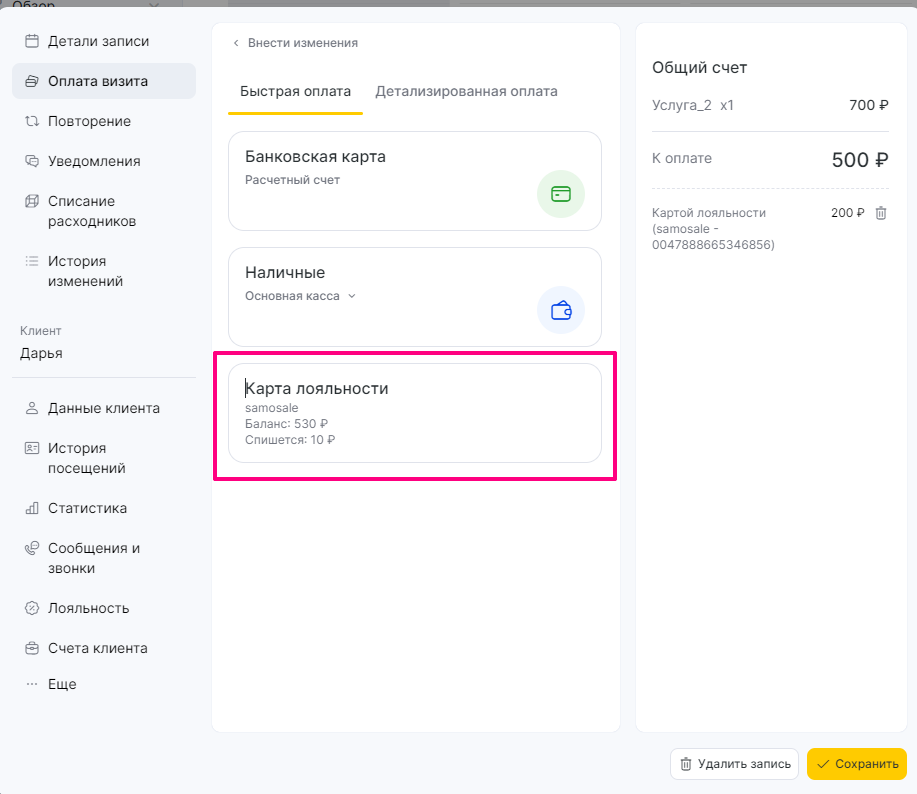
Task: Click the chat icon beside Уведомления
Action: pyautogui.click(x=32, y=161)
